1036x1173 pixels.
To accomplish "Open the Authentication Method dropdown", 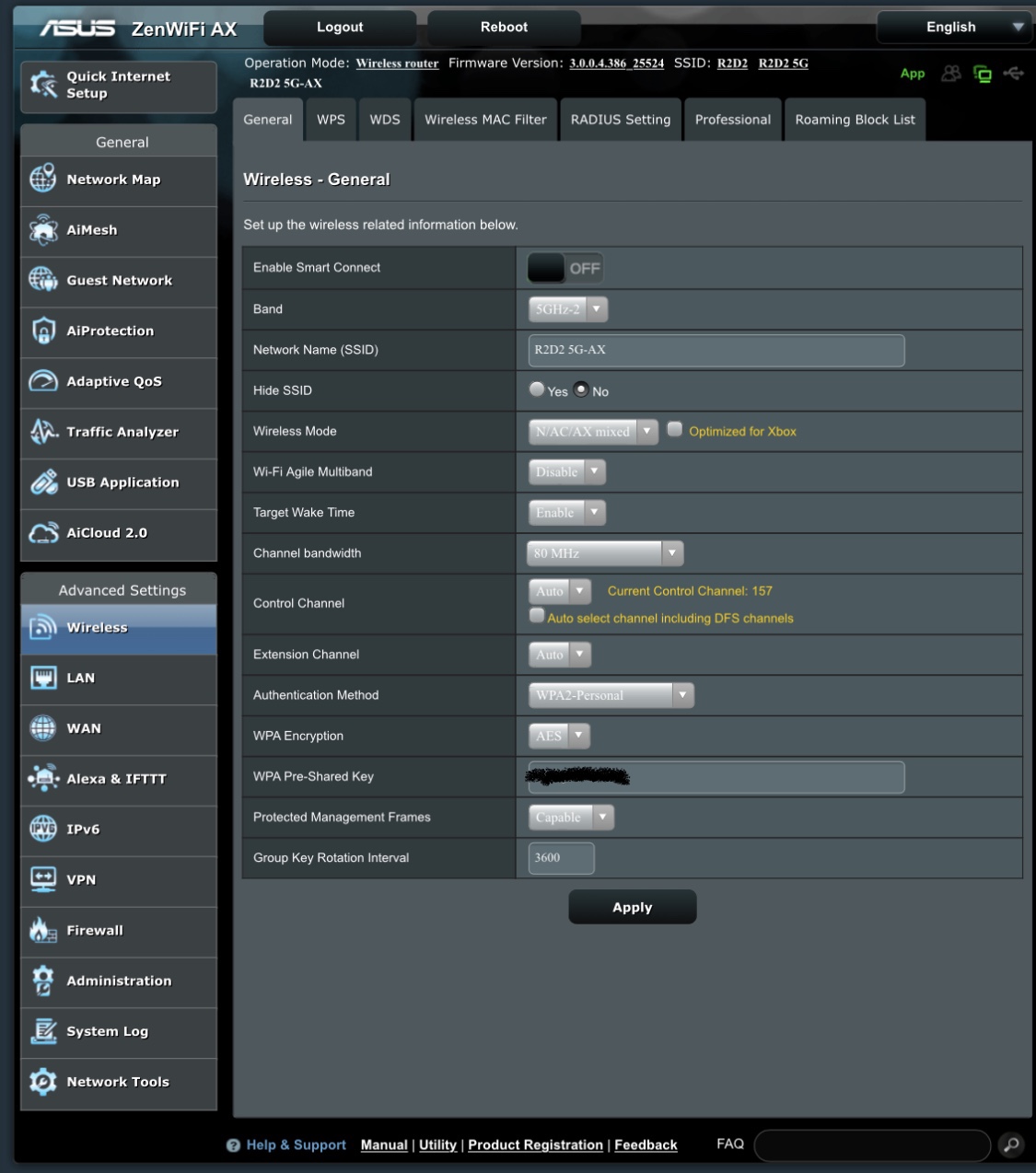I will [x=611, y=695].
